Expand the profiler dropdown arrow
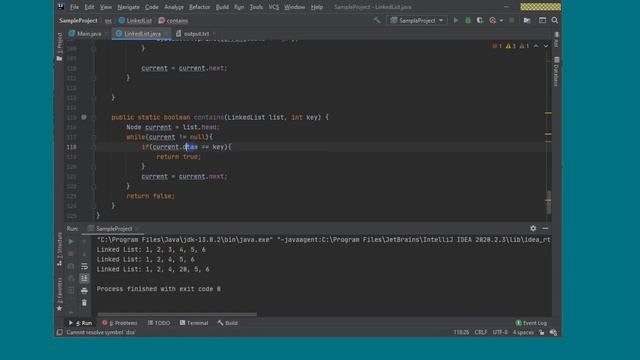This screenshot has height=360, width=640. (501, 20)
